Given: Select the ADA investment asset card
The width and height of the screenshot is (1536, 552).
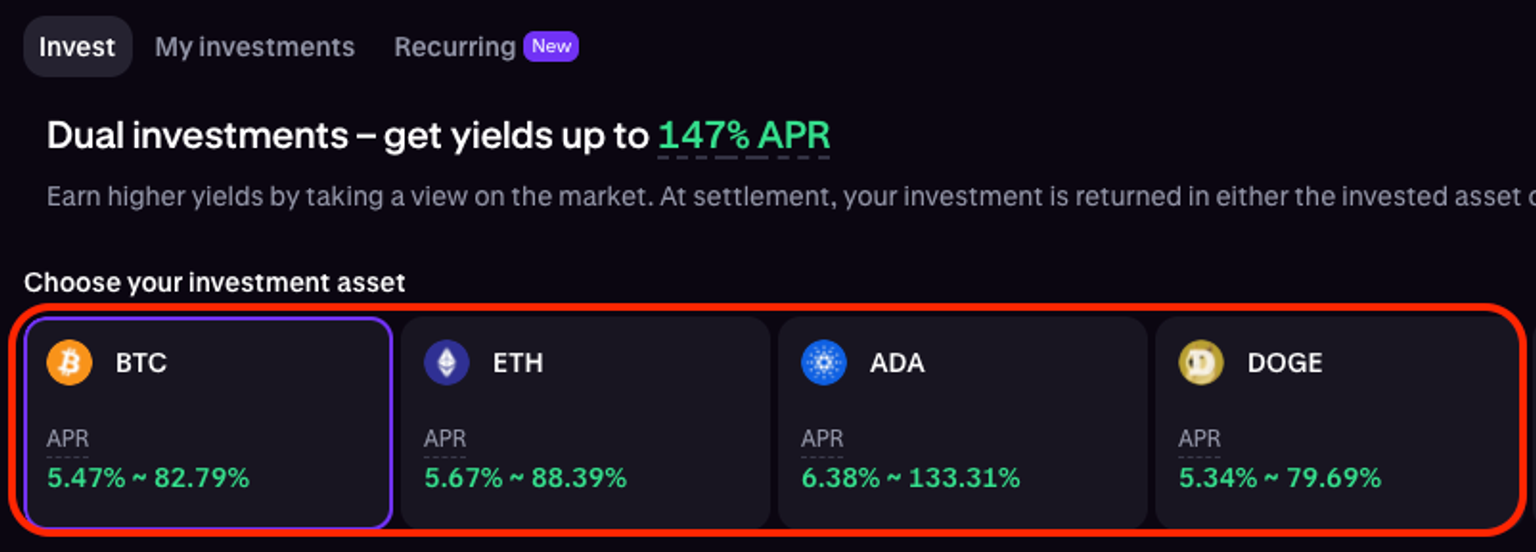Looking at the screenshot, I should click(x=962, y=423).
